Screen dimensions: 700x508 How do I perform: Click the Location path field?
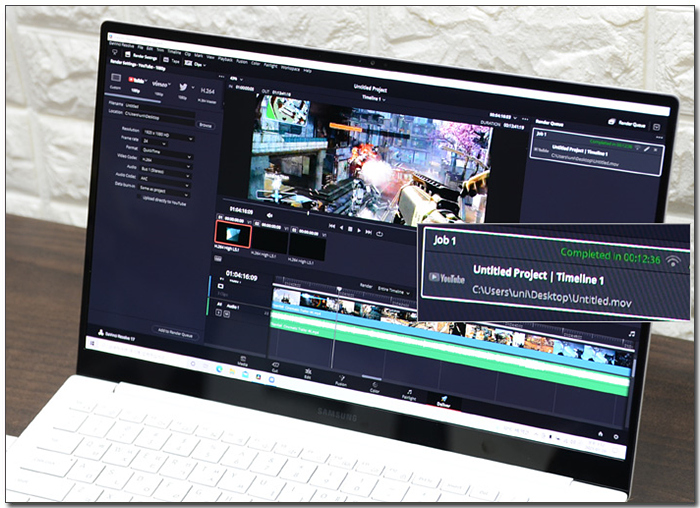159,117
